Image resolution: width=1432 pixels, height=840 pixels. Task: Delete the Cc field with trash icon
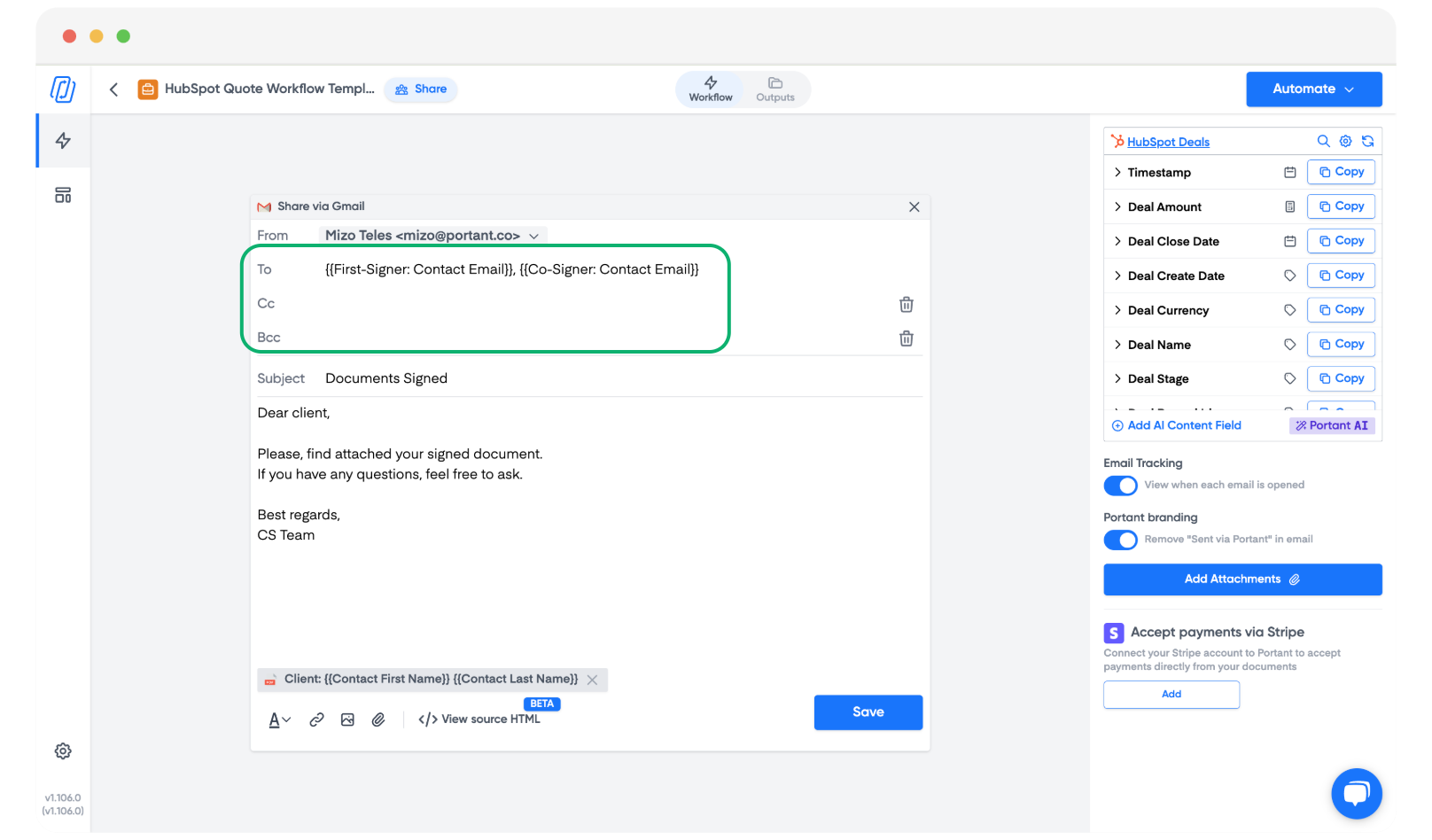tap(906, 305)
